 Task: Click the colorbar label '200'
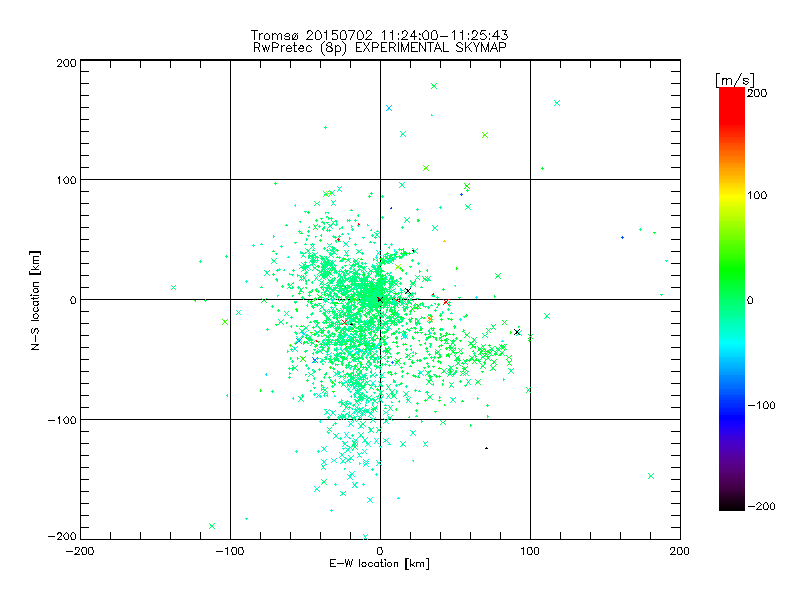[x=757, y=93]
